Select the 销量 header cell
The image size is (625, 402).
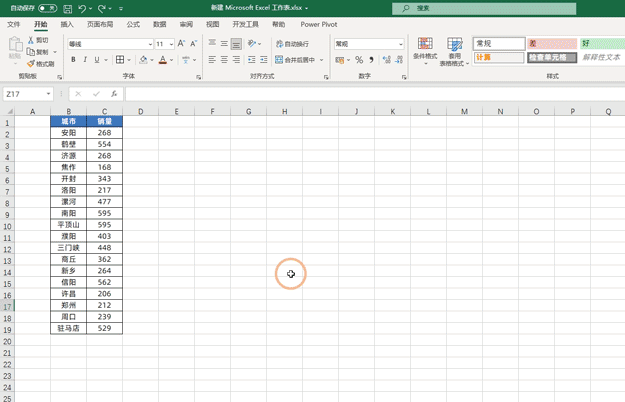(104, 121)
